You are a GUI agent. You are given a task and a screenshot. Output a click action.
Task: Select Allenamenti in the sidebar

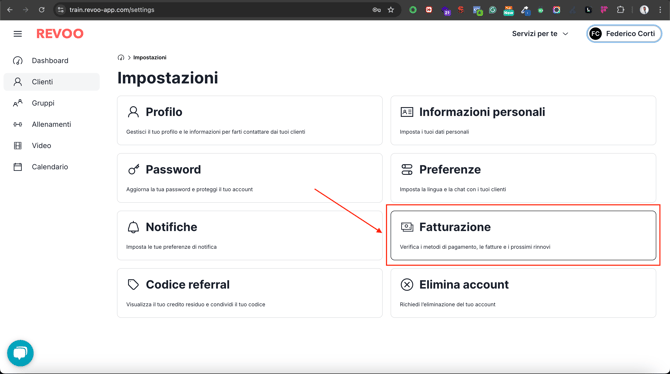[x=52, y=124]
